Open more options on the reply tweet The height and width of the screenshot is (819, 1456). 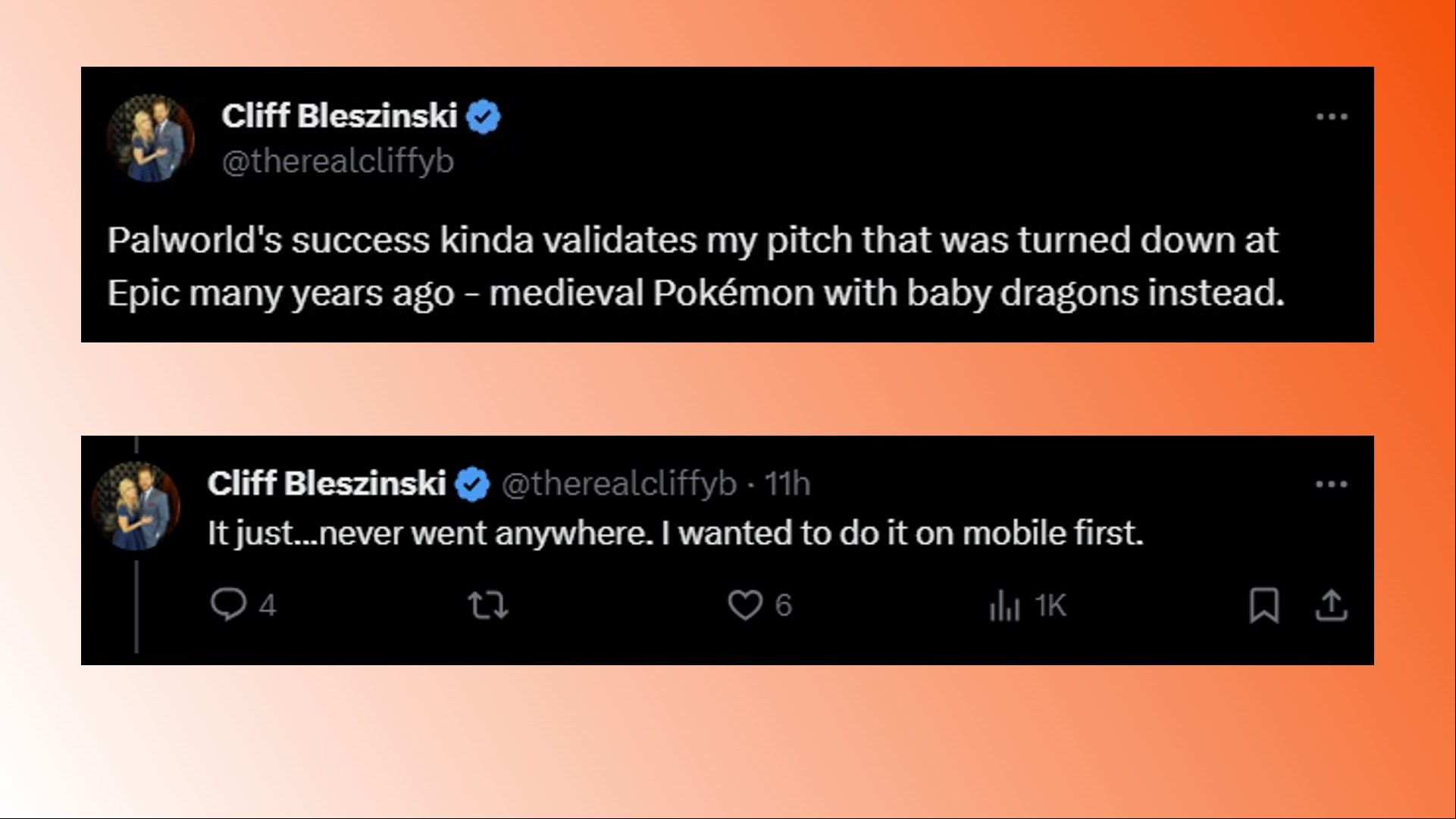[x=1332, y=484]
